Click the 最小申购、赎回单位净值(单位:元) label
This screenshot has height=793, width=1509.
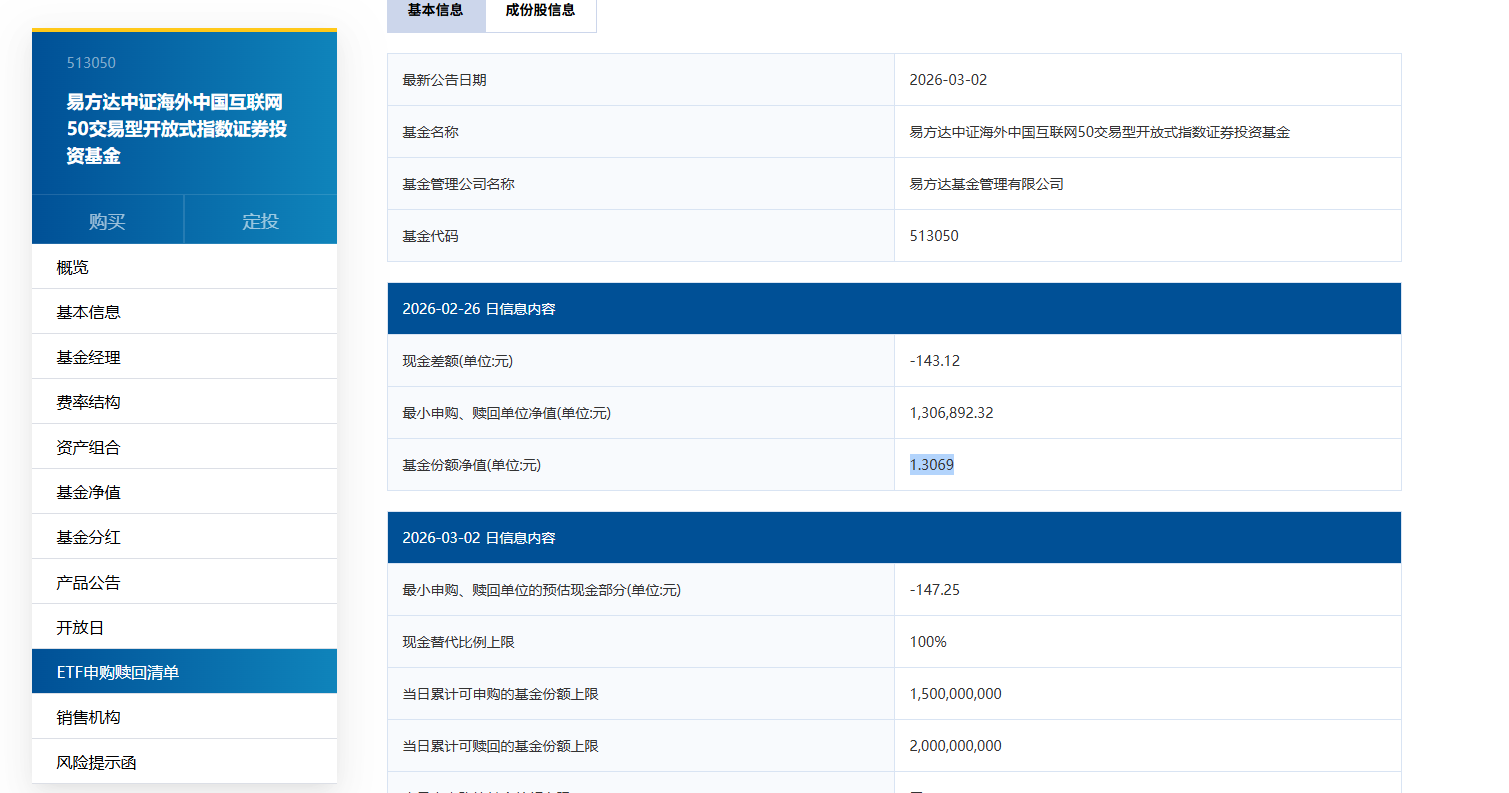(506, 413)
